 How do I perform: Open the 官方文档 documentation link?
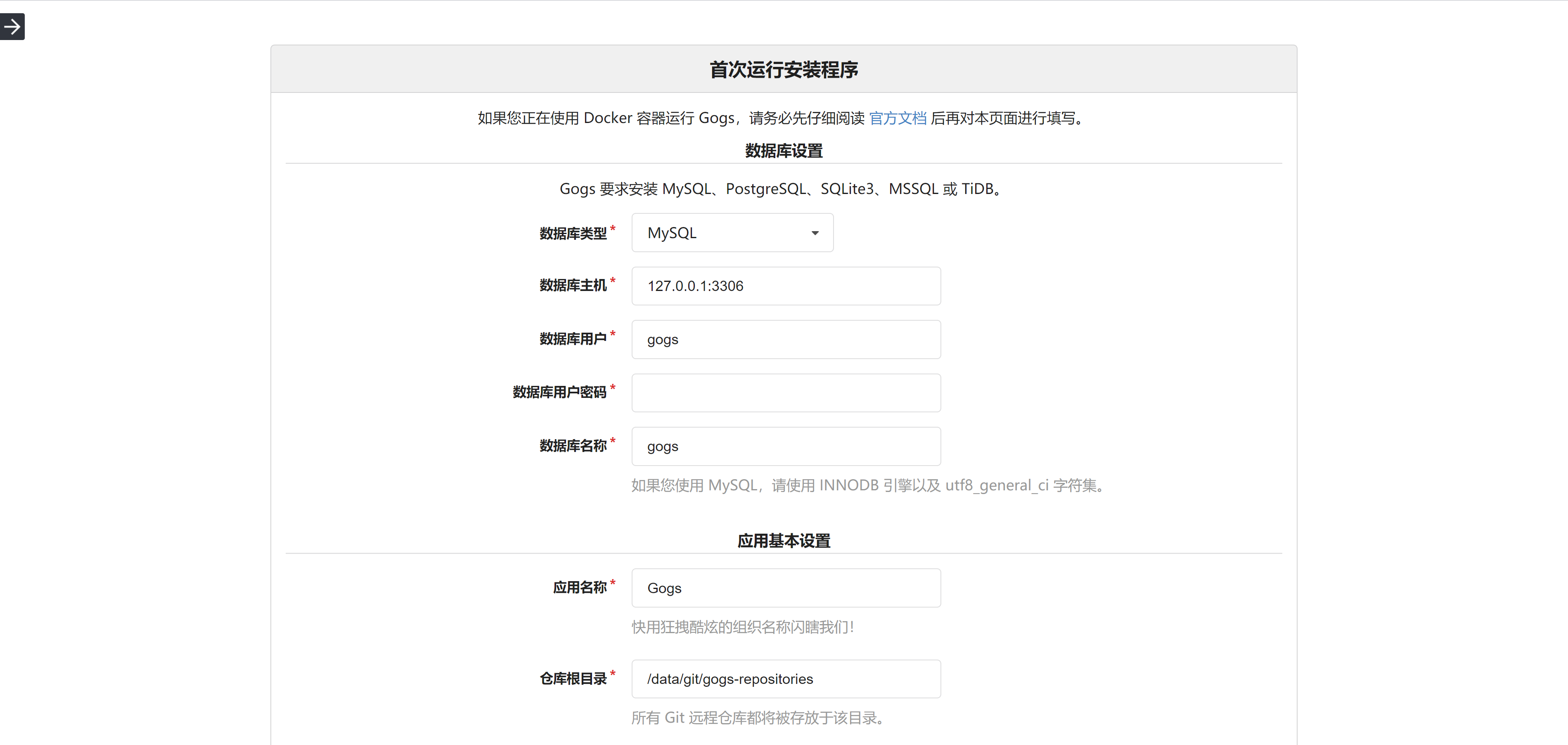(x=897, y=118)
